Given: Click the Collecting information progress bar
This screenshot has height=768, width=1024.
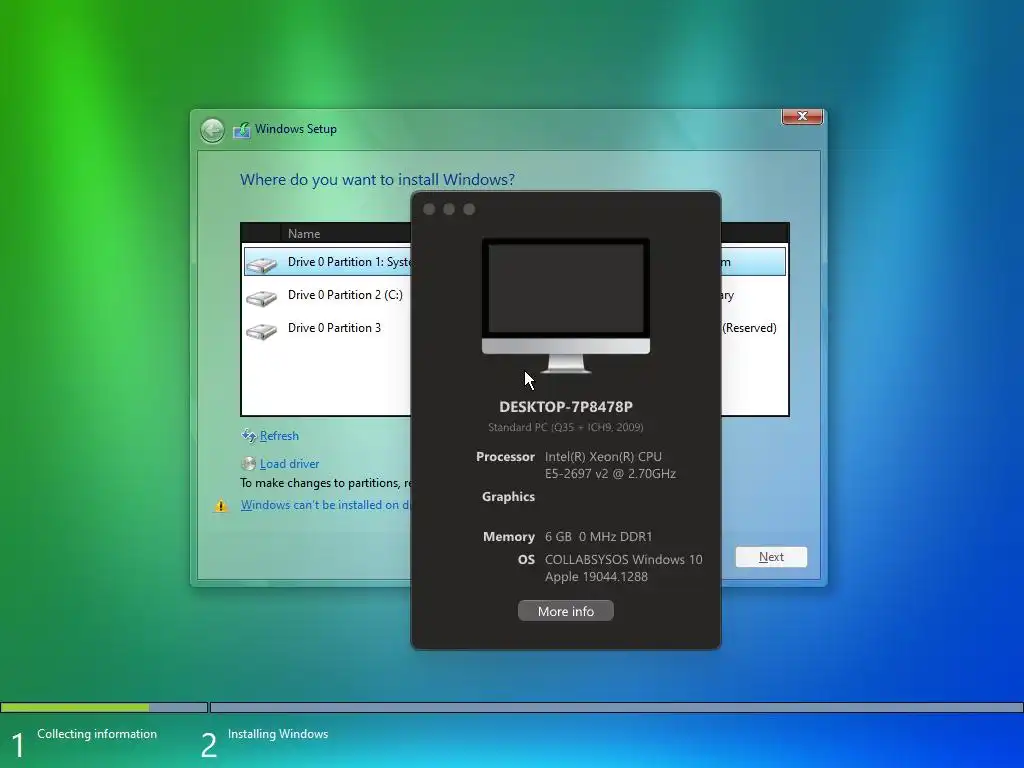Looking at the screenshot, I should (104, 707).
